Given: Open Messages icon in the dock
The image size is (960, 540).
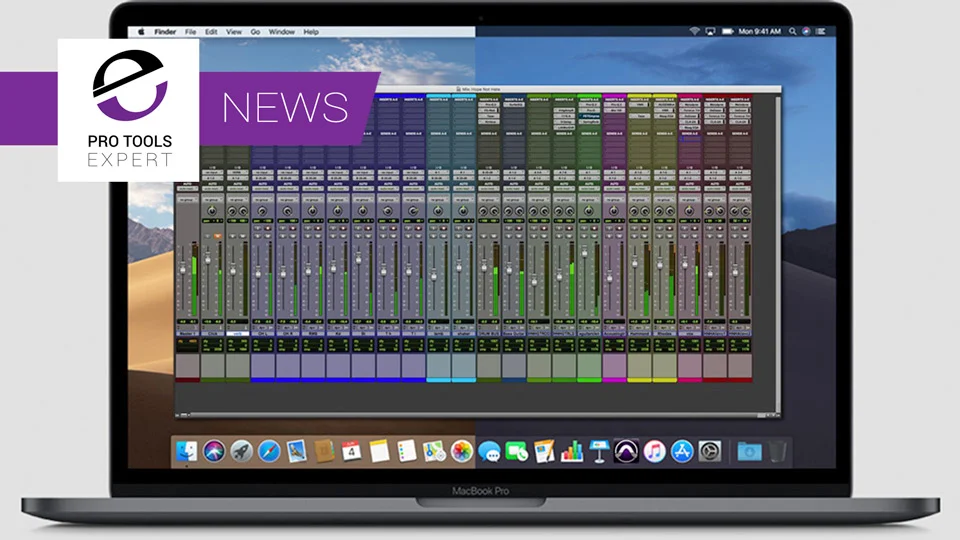Looking at the screenshot, I should click(489, 452).
